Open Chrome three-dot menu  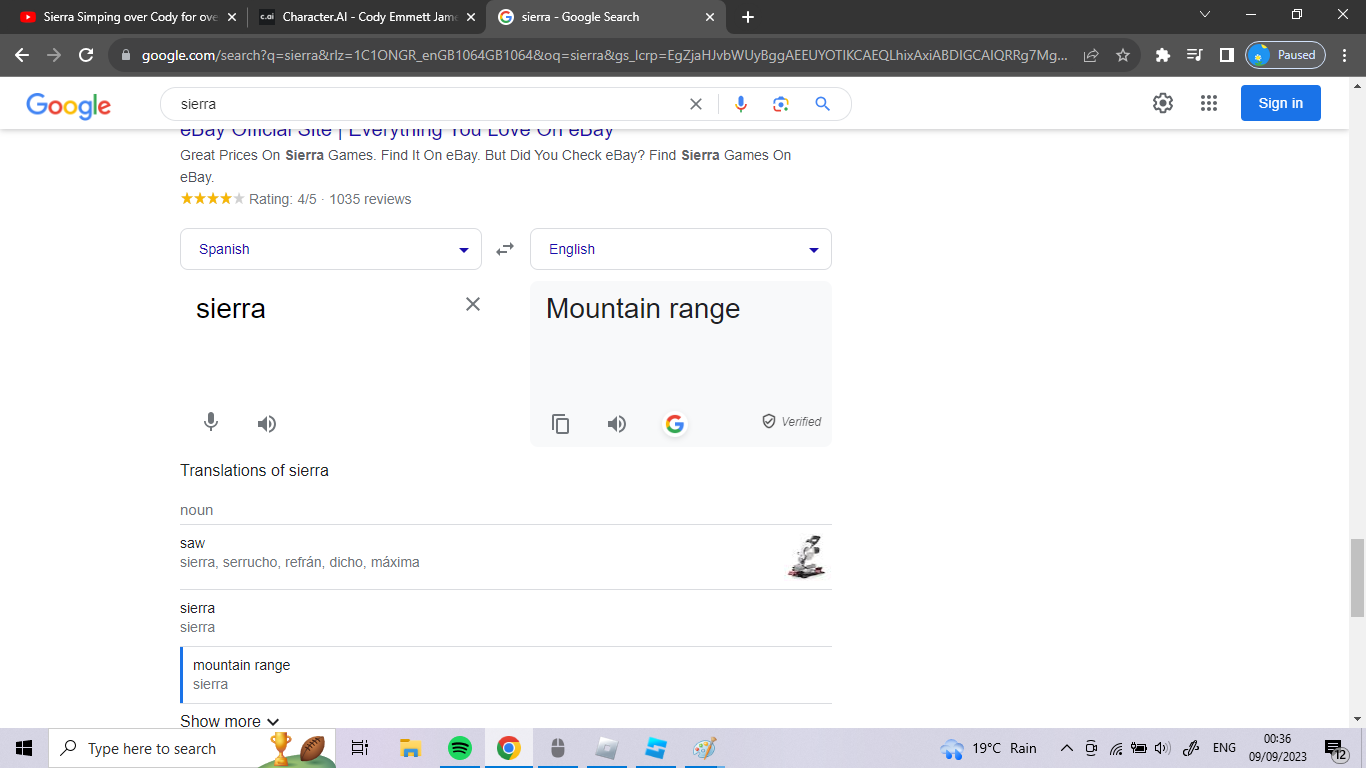click(1345, 55)
